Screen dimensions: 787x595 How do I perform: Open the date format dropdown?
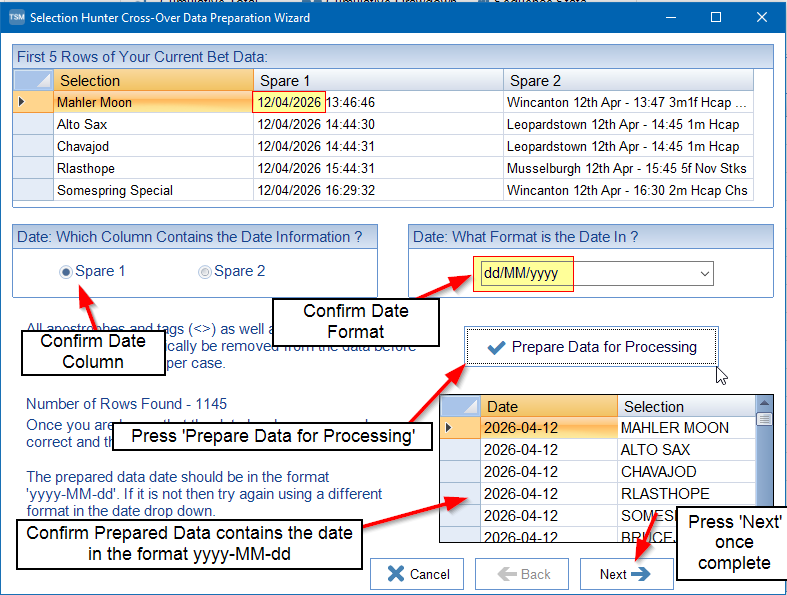pos(704,274)
